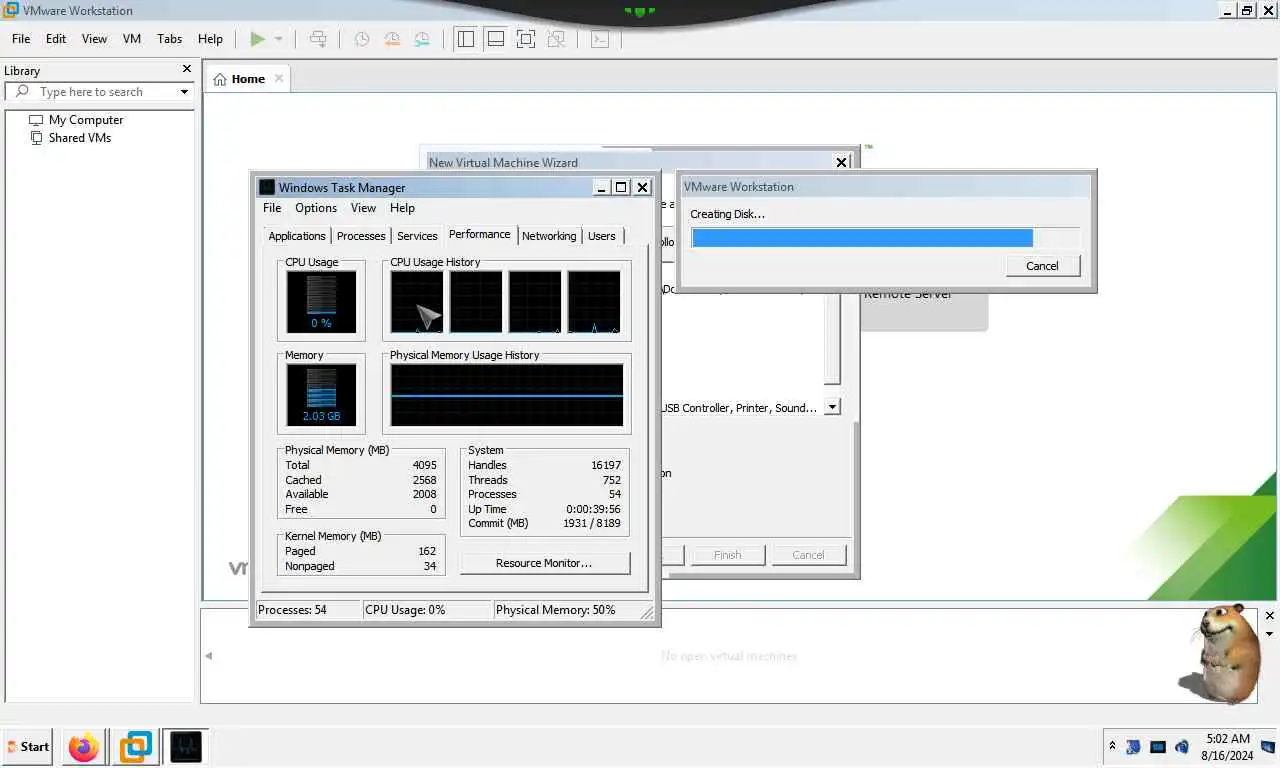This screenshot has height=768, width=1280.
Task: Click the Up Time 0:00:39:56 value
Action: point(593,509)
